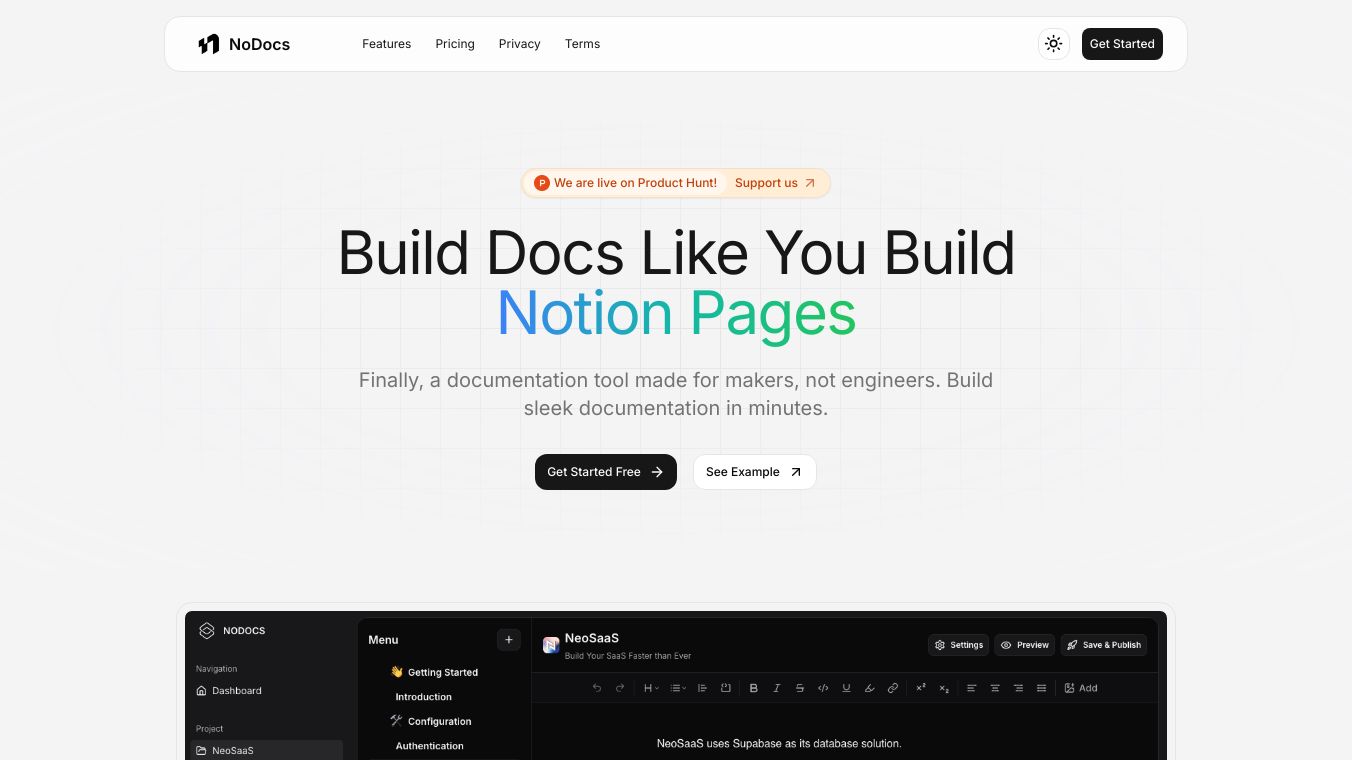Click the redo icon in editor toolbar

620,688
